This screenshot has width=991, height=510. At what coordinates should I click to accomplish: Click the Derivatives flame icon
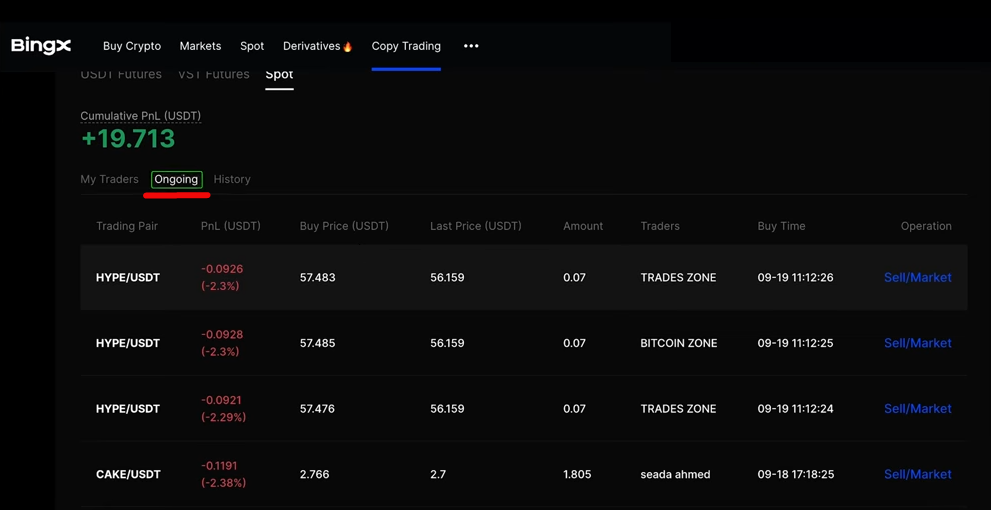pyautogui.click(x=348, y=47)
